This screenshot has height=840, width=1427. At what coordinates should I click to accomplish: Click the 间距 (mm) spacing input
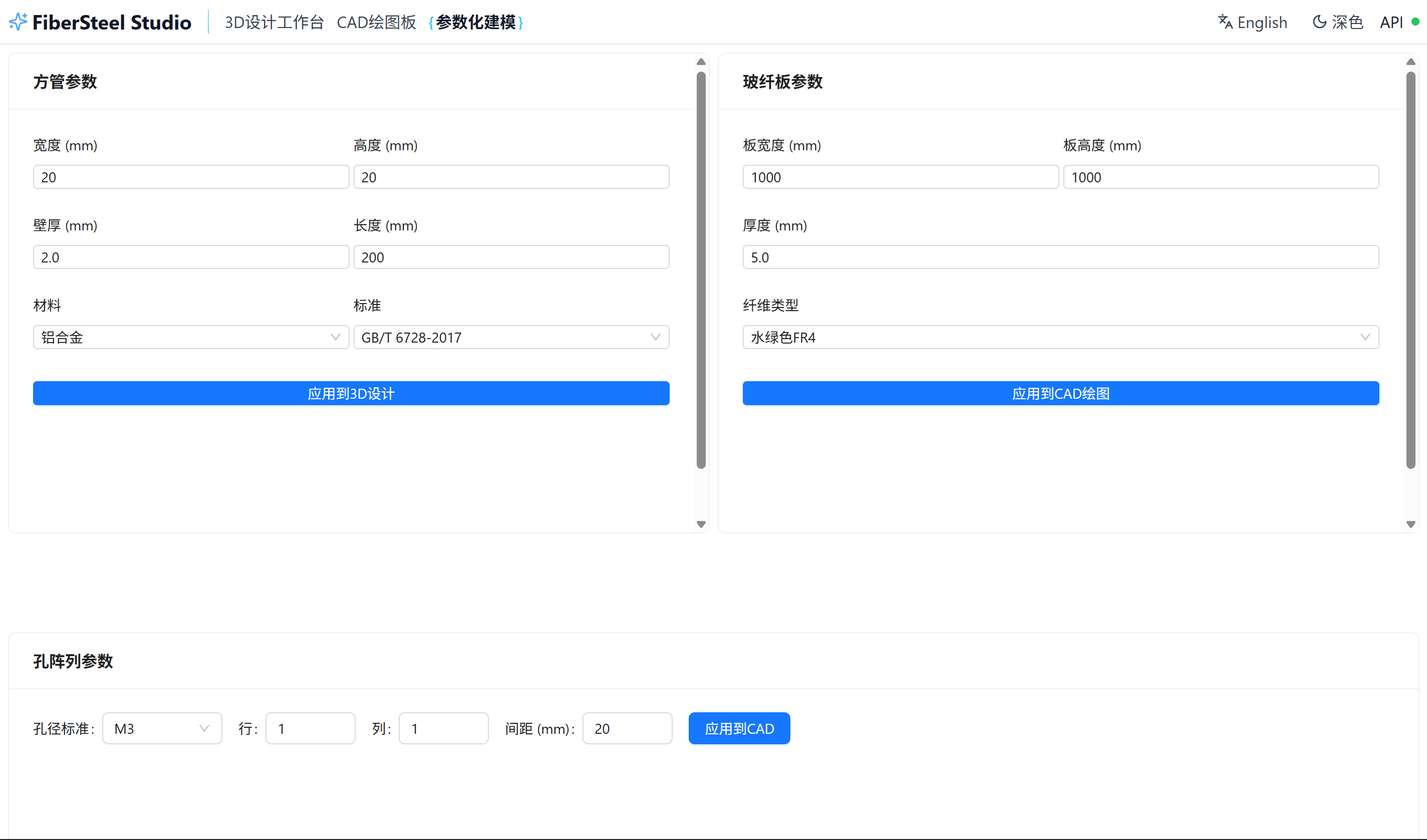[627, 728]
